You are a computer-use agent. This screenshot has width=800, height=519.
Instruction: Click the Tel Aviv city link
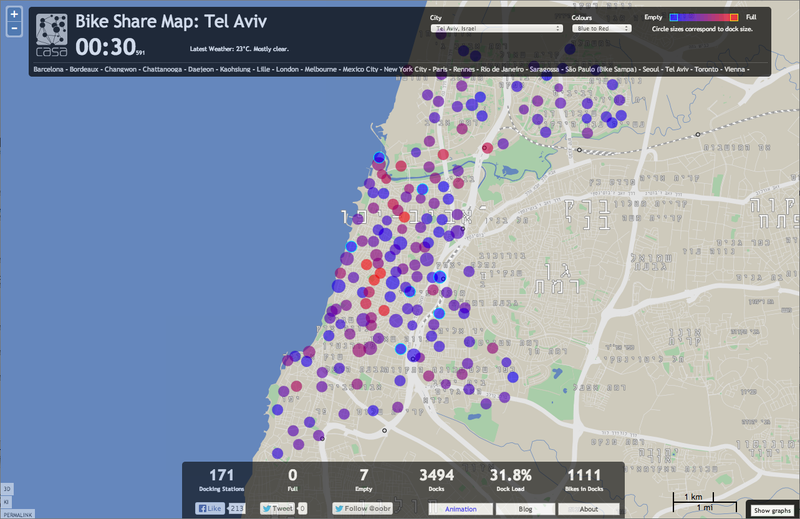point(677,69)
